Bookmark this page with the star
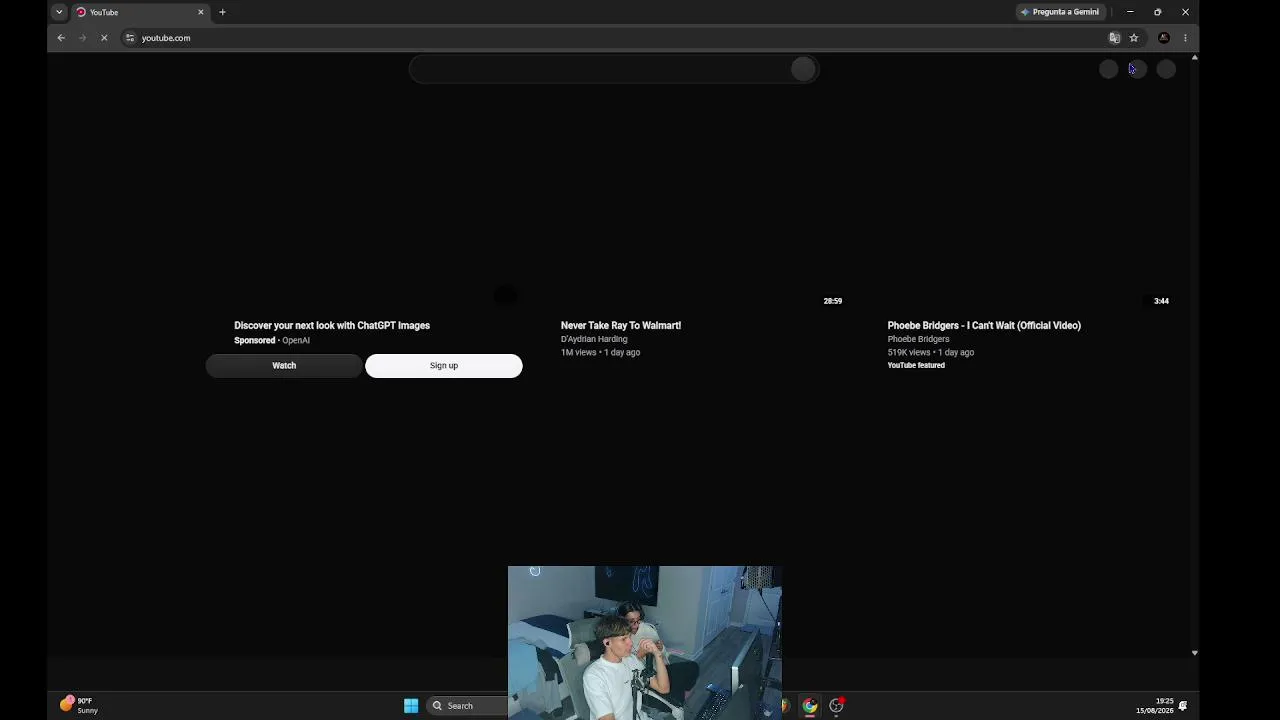 click(1134, 38)
